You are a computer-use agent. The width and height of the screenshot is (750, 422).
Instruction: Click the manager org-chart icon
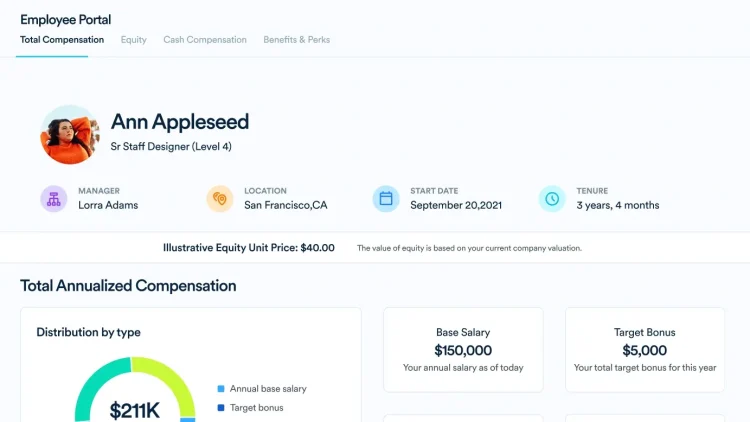point(54,198)
